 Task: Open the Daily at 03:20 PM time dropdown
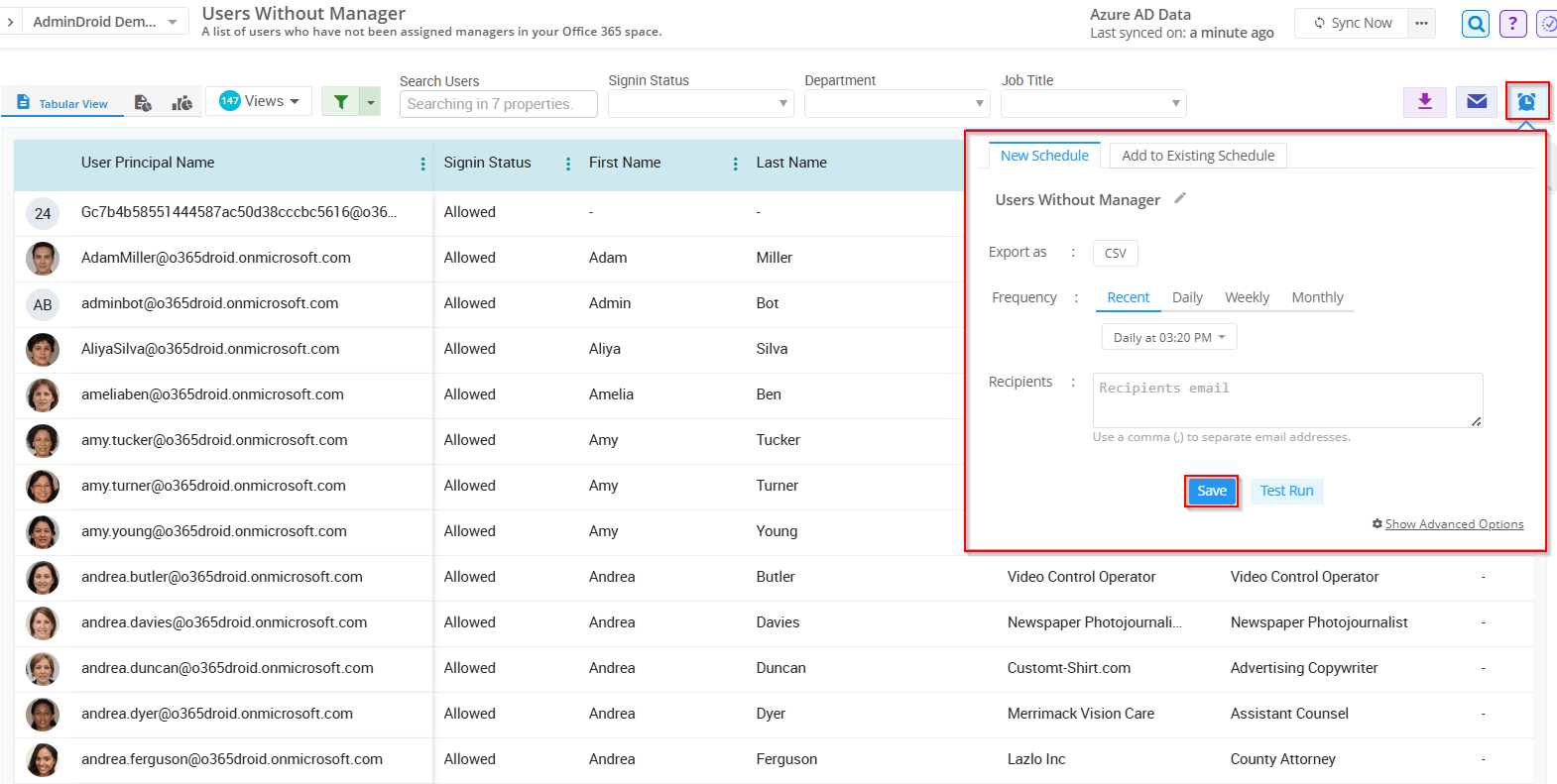point(1169,337)
